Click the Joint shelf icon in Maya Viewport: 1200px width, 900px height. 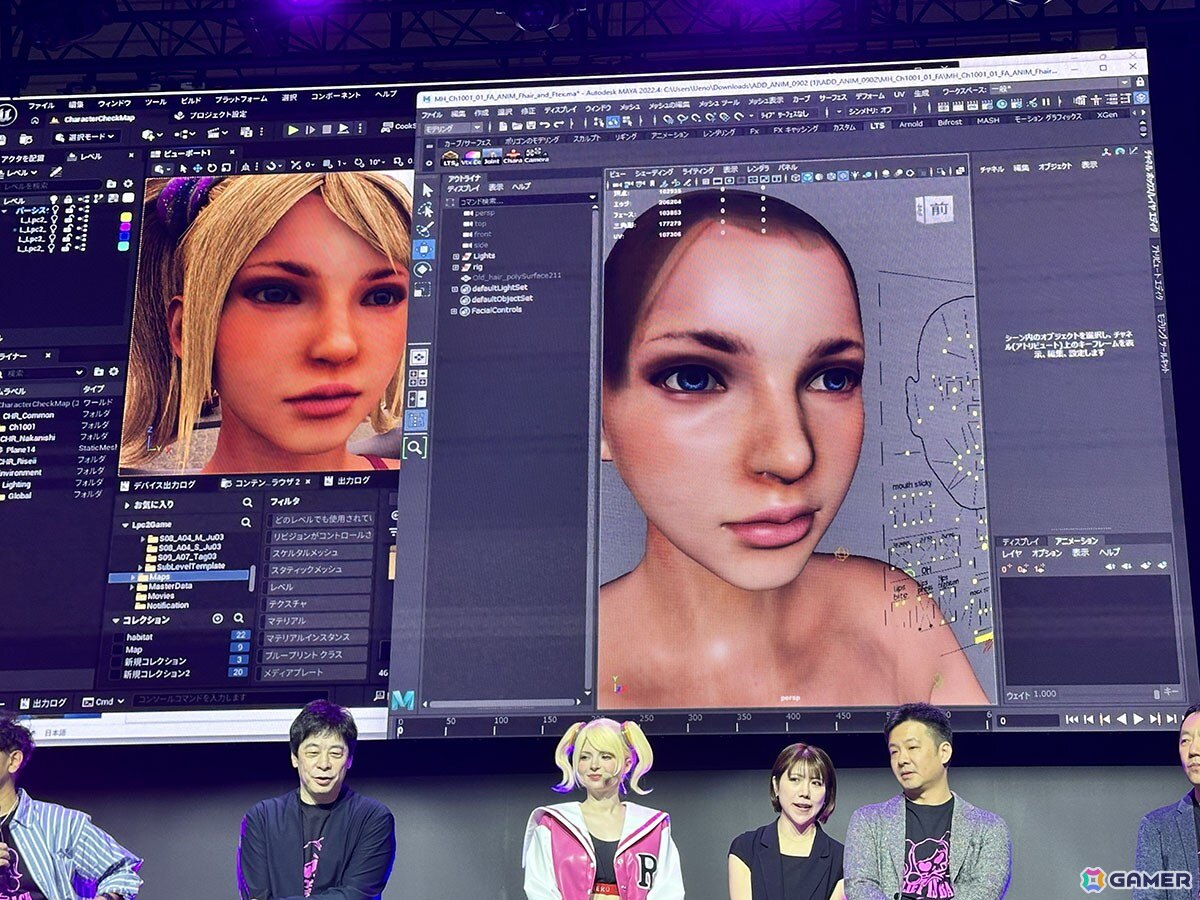(x=492, y=156)
